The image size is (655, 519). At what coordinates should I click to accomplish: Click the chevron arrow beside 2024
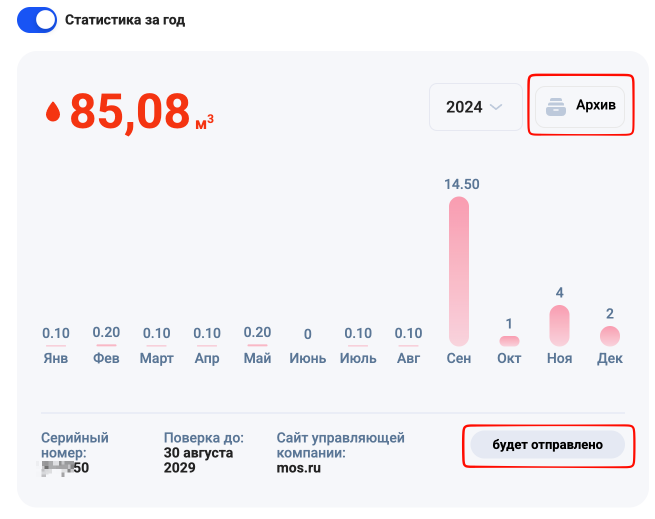point(497,107)
